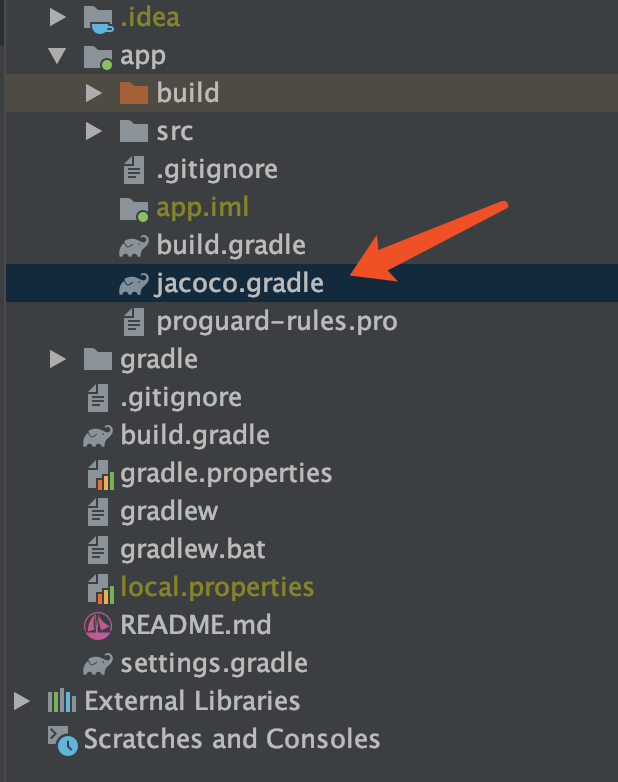Expand the build folder arrow

(95, 94)
